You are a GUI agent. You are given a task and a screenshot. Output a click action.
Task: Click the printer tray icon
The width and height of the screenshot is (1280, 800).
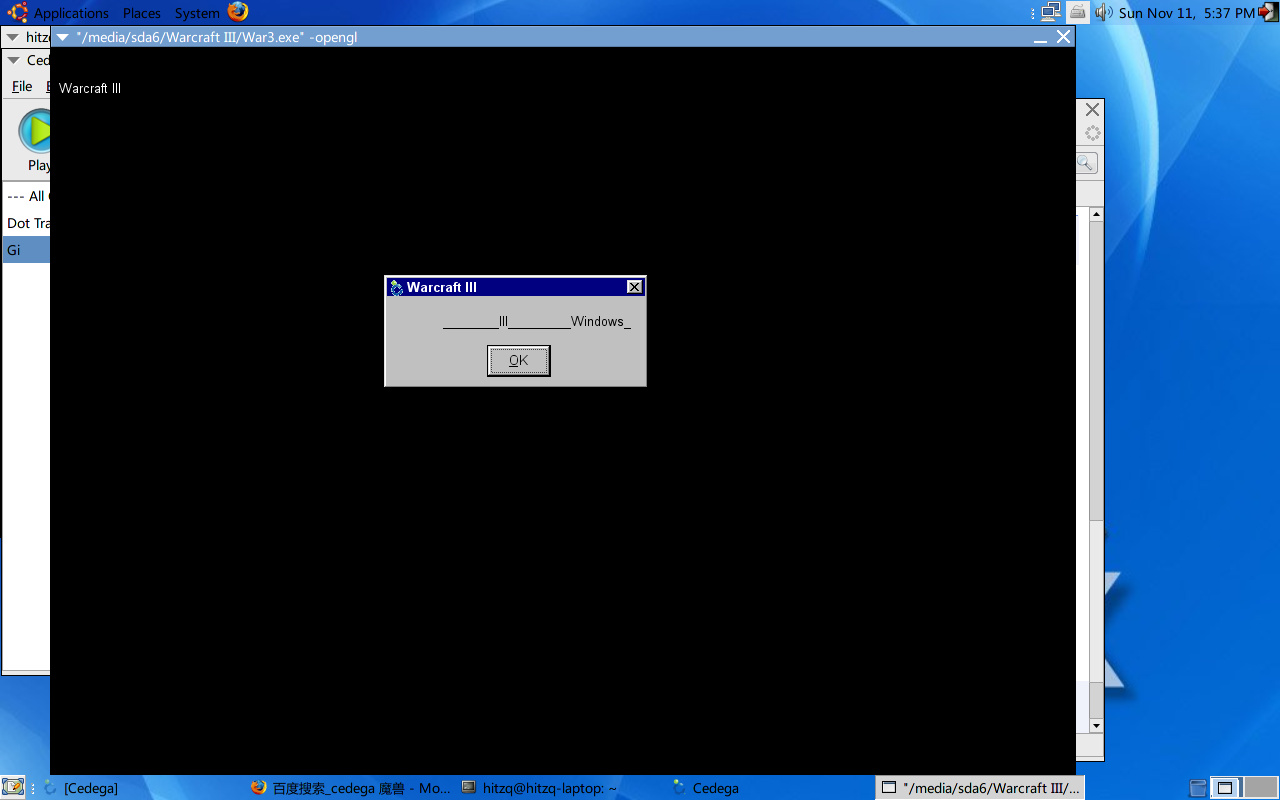[x=1077, y=12]
